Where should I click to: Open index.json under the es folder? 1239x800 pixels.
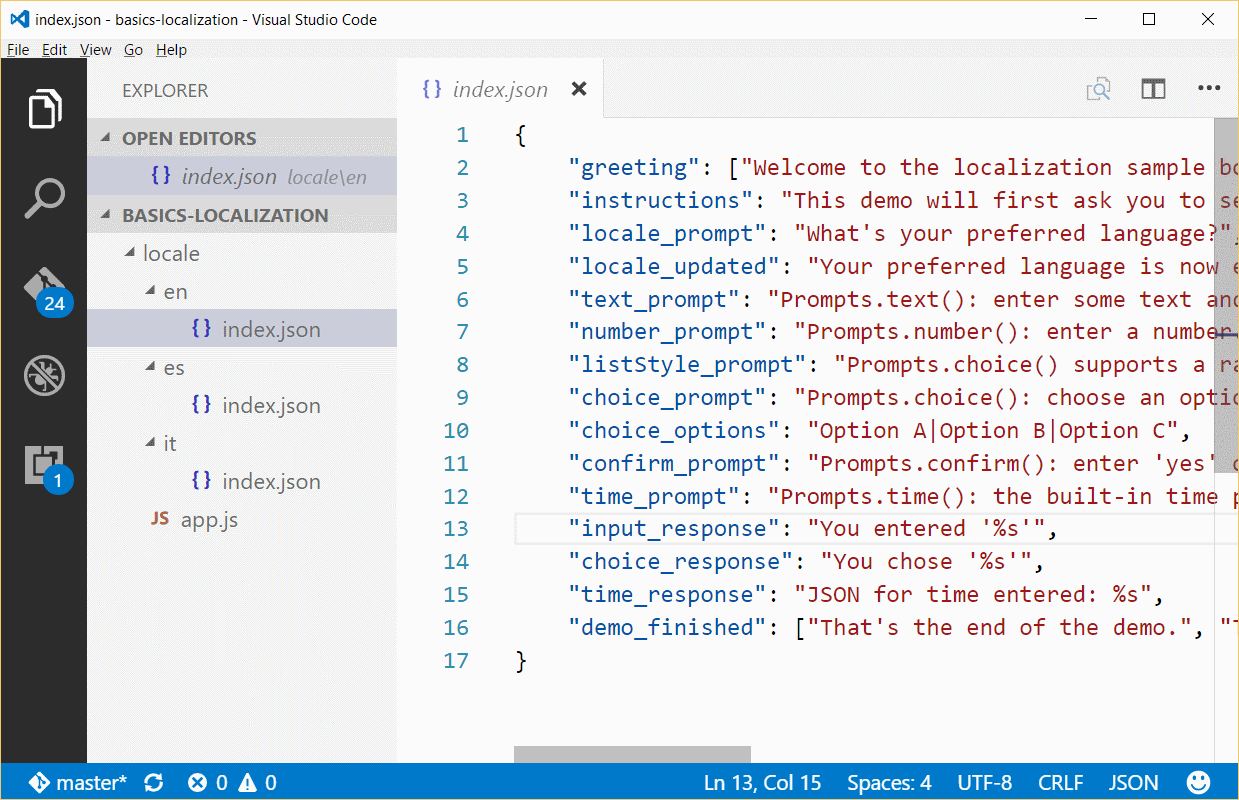(242, 405)
